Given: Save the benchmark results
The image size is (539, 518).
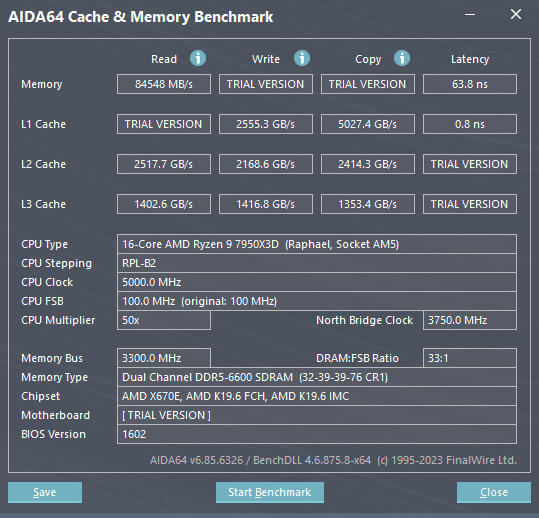Looking at the screenshot, I should coord(45,492).
